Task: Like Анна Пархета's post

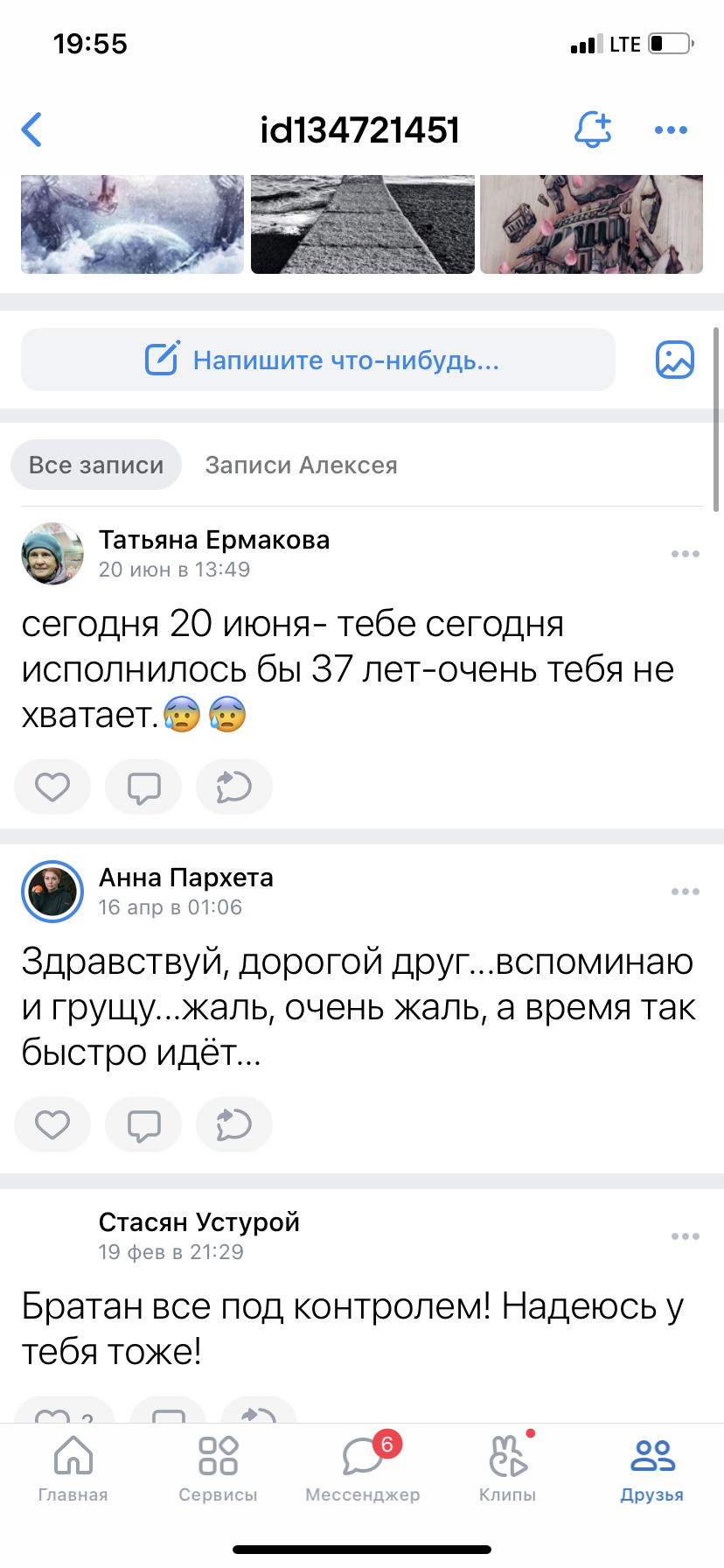Action: [52, 1124]
